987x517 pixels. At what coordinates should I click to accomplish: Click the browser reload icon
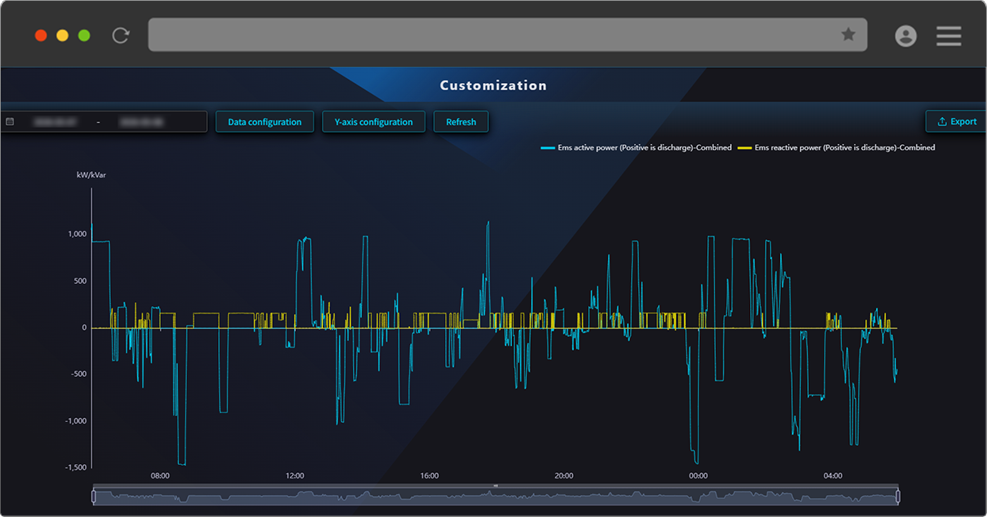[120, 35]
